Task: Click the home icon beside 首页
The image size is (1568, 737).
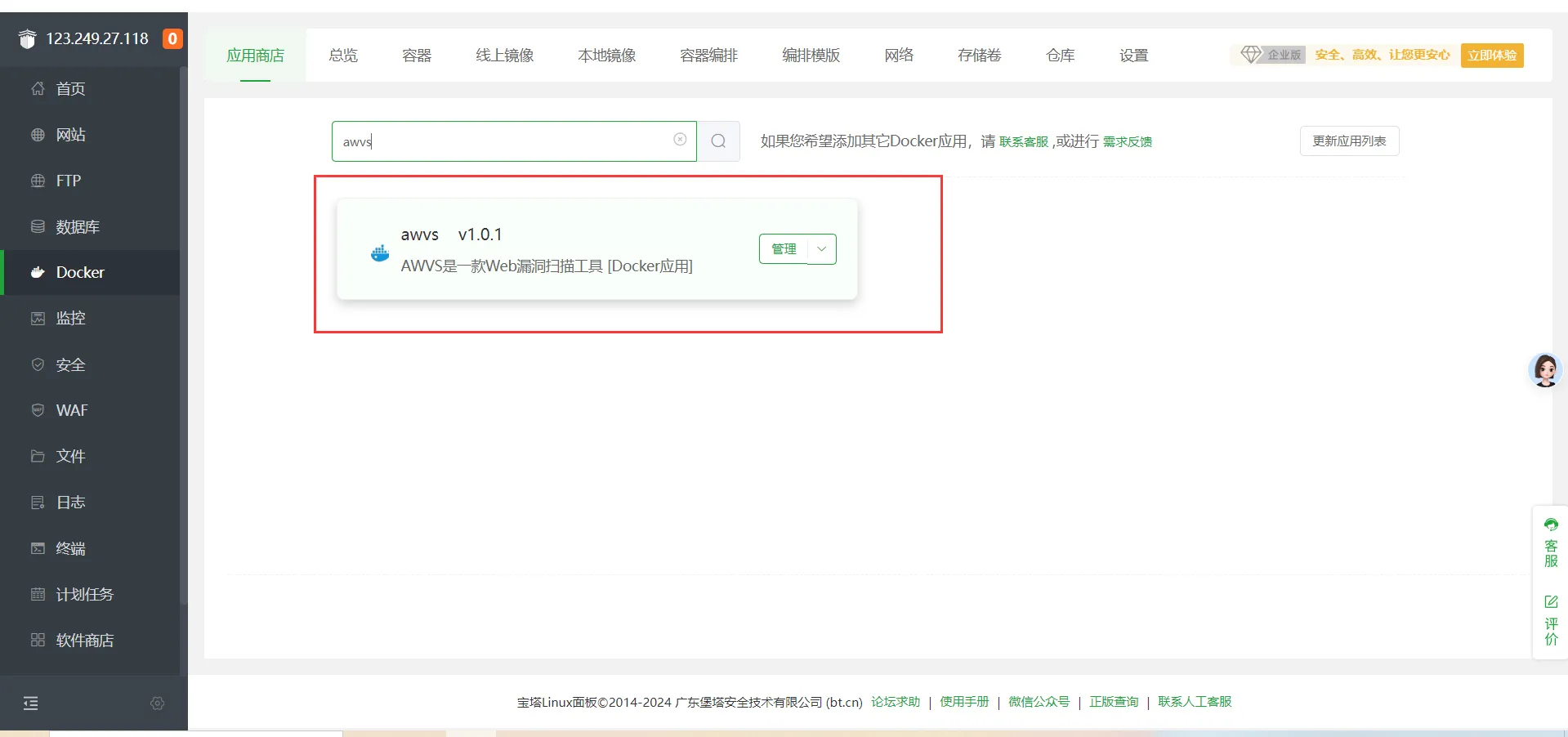Action: pos(38,88)
